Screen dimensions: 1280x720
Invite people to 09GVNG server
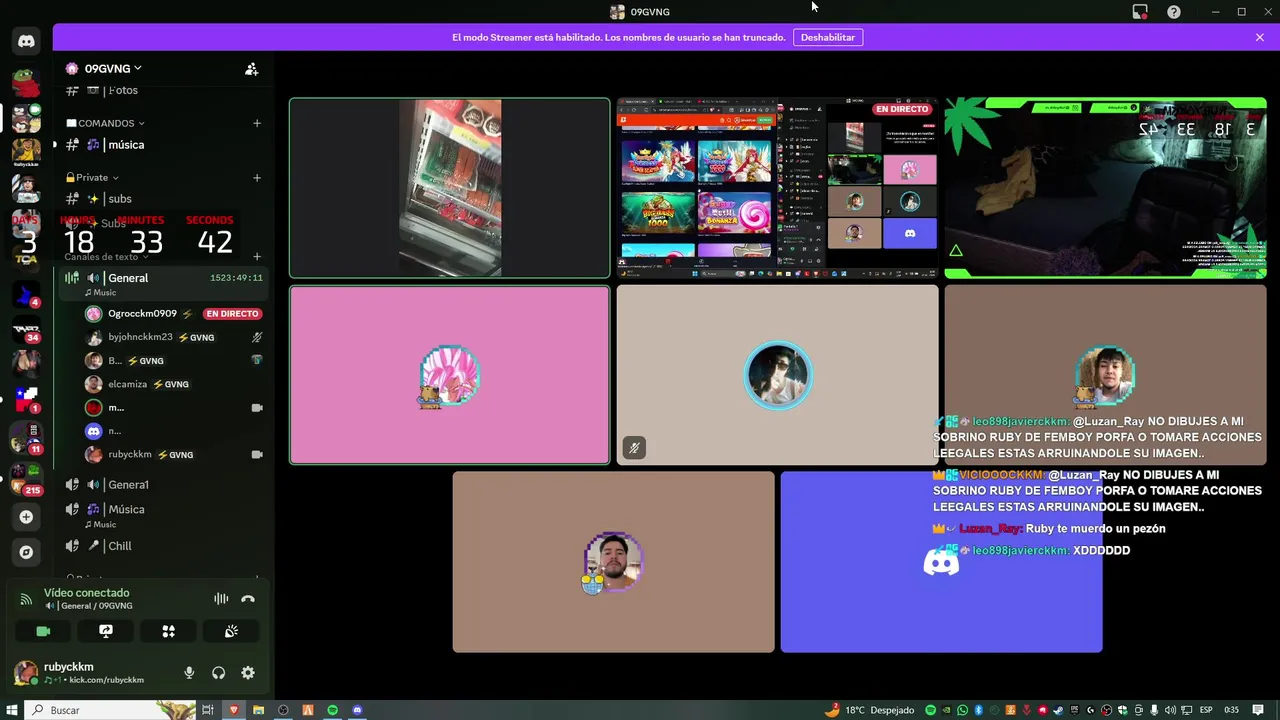pos(251,69)
